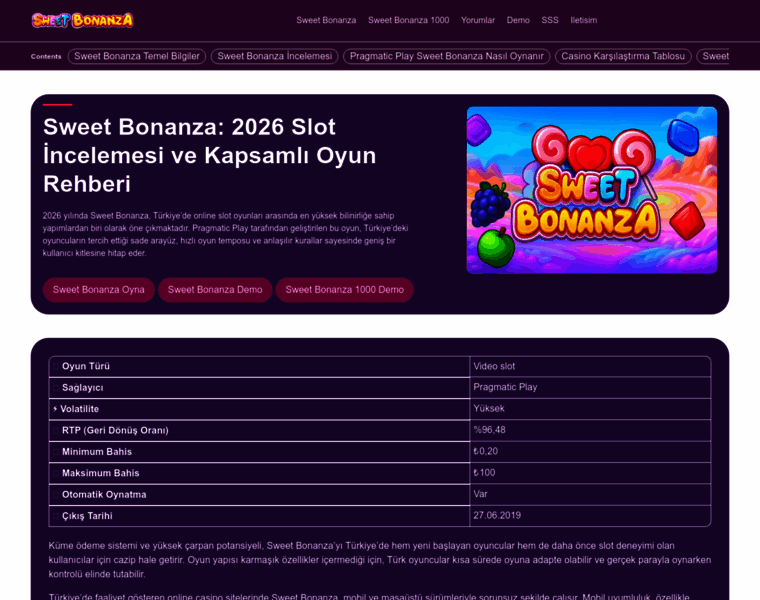Open the Iletisim menu item

tap(584, 20)
